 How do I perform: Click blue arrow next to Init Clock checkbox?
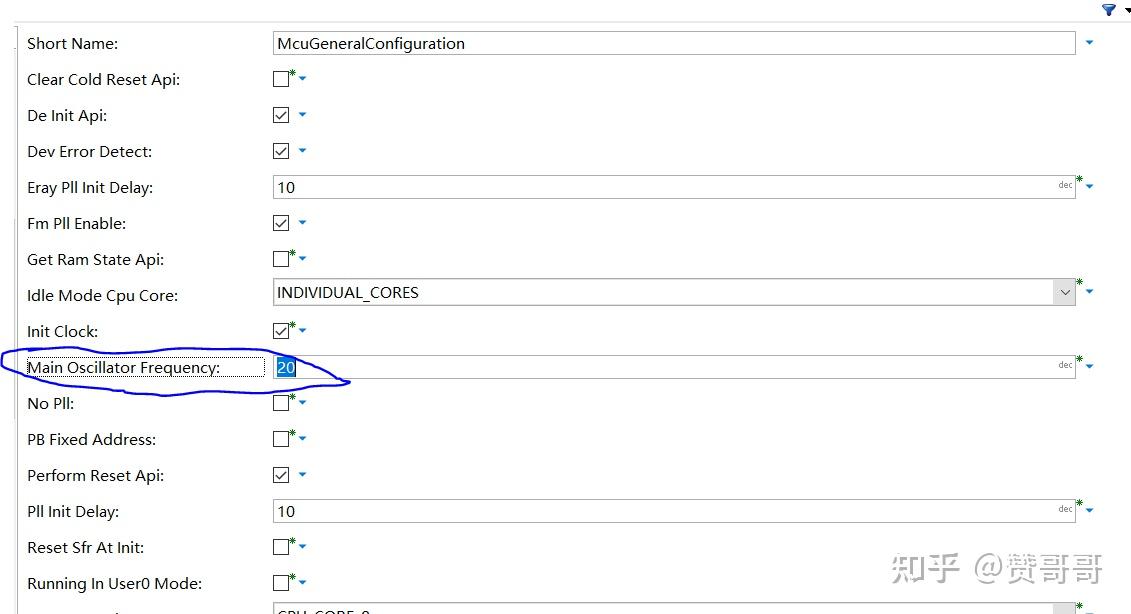302,331
